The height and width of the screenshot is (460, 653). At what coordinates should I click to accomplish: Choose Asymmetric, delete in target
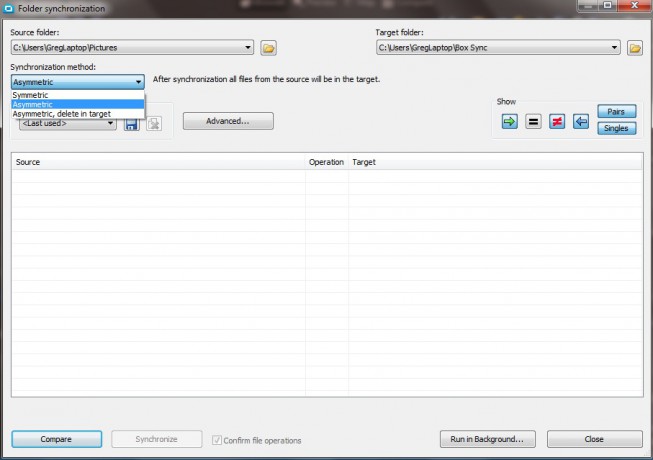78,114
